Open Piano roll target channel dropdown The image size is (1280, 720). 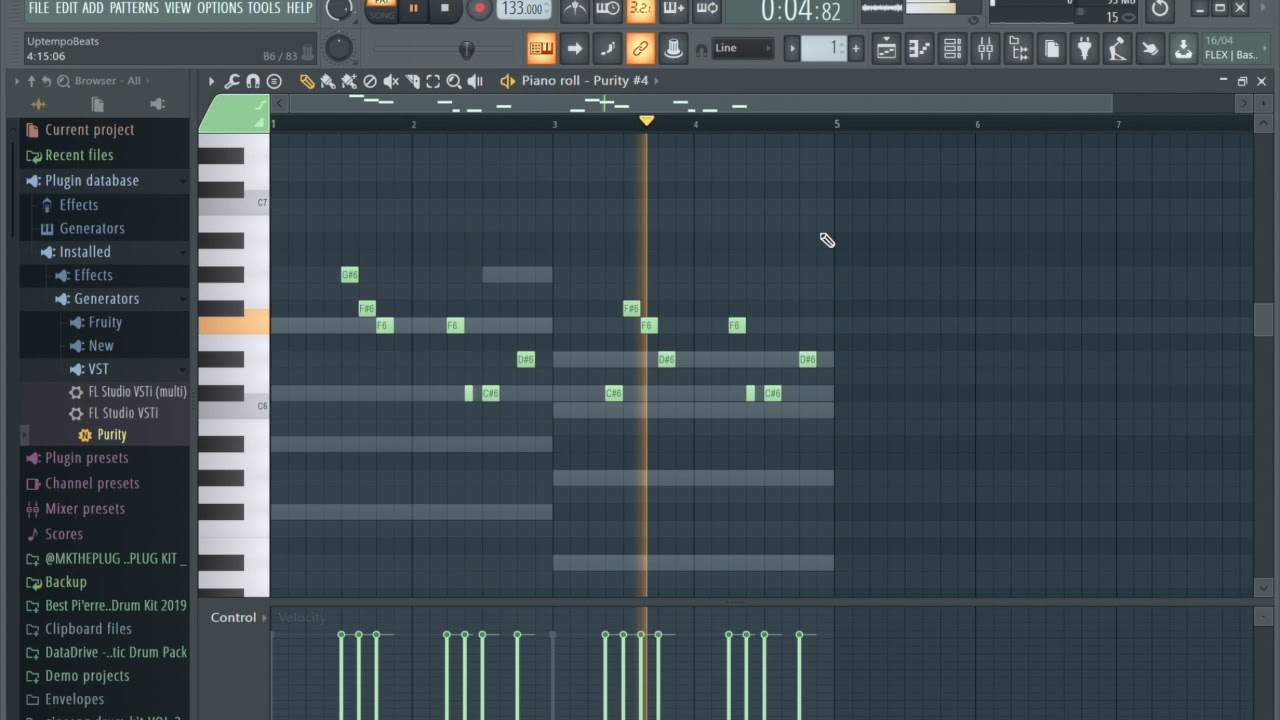(x=585, y=80)
